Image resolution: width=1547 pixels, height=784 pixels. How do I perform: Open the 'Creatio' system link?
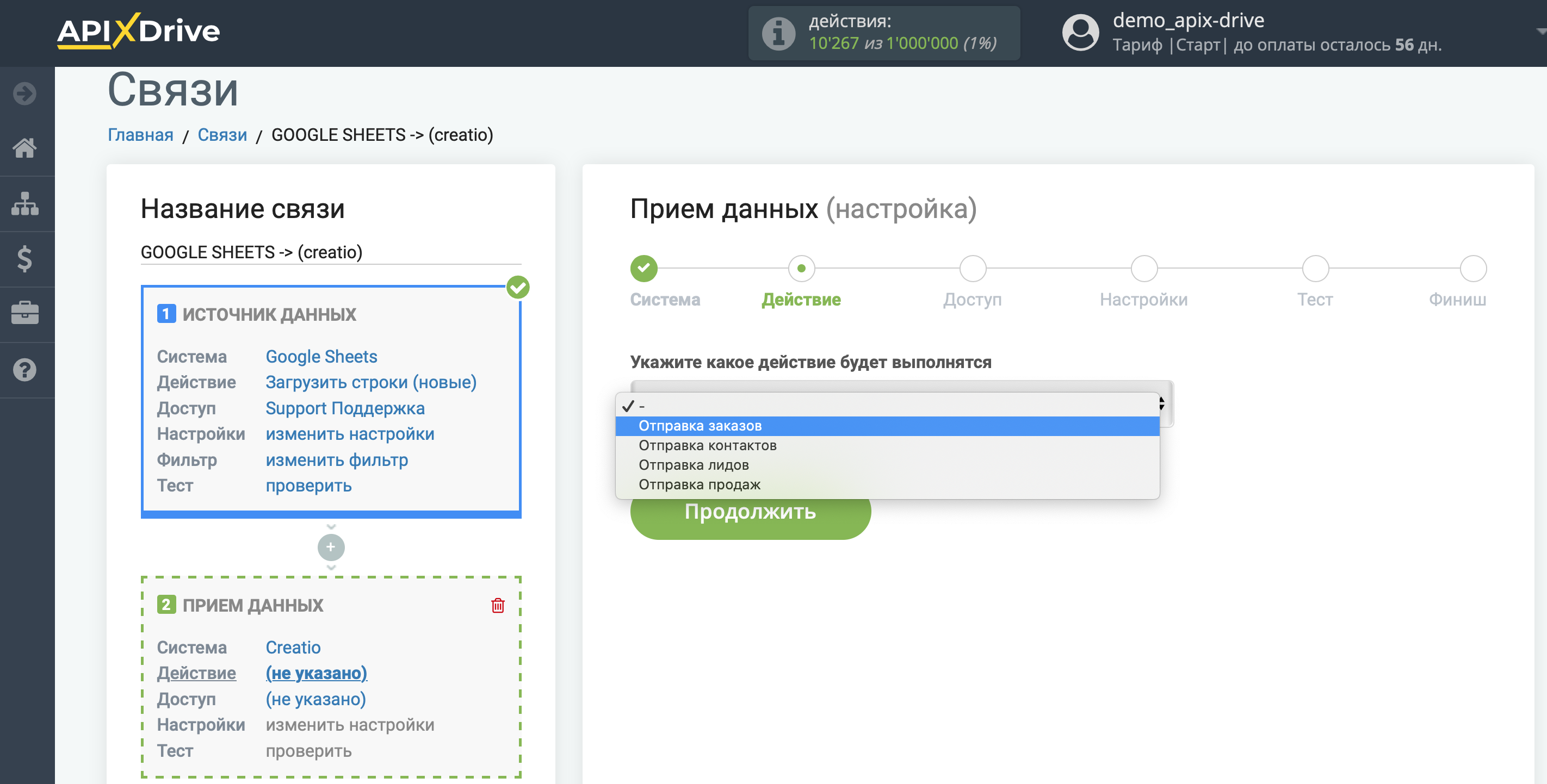pyautogui.click(x=293, y=647)
